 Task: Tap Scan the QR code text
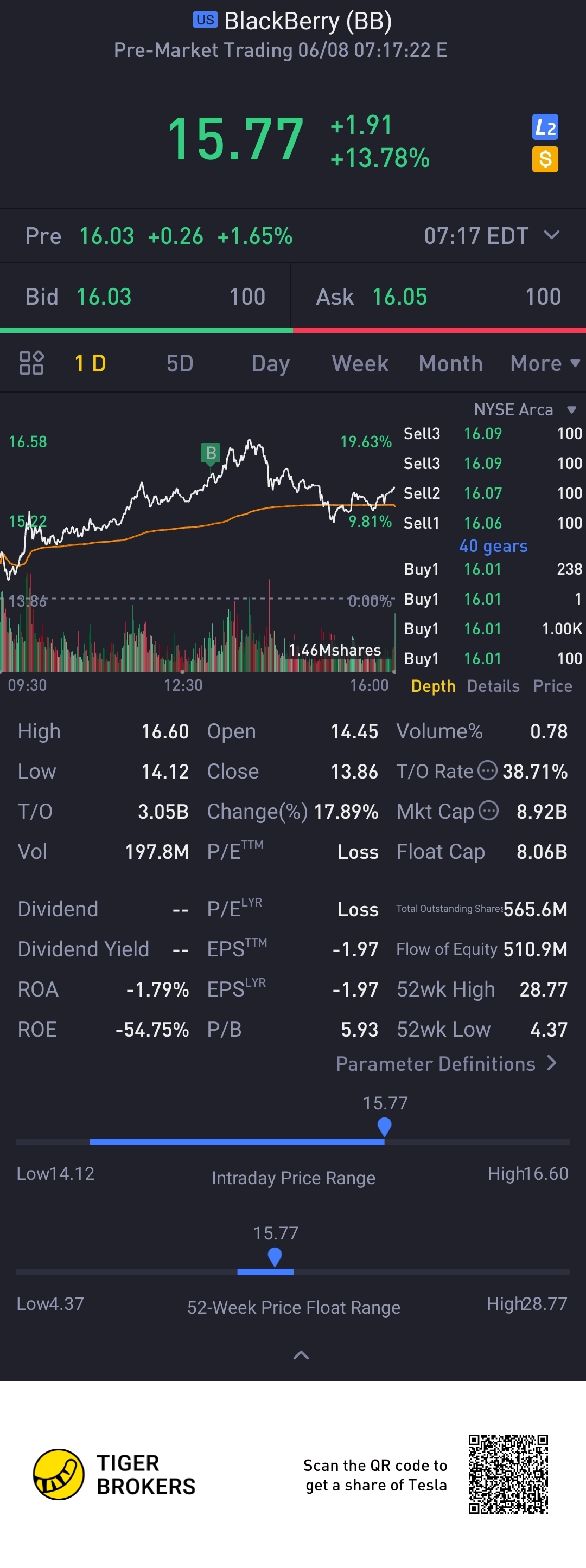tap(375, 1475)
